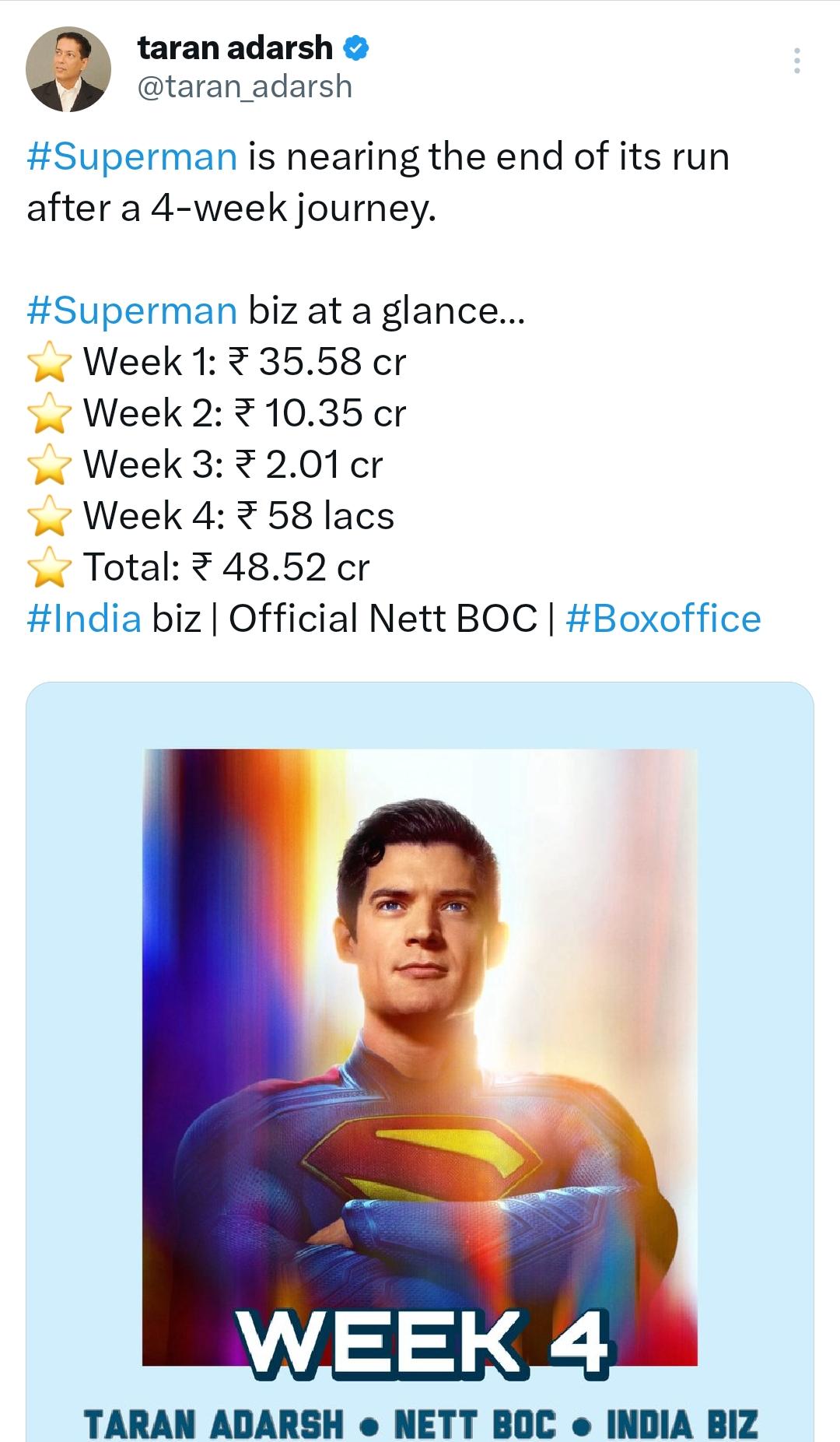Select the @taran_adarsh handle
The image size is (840, 1442).
245,86
